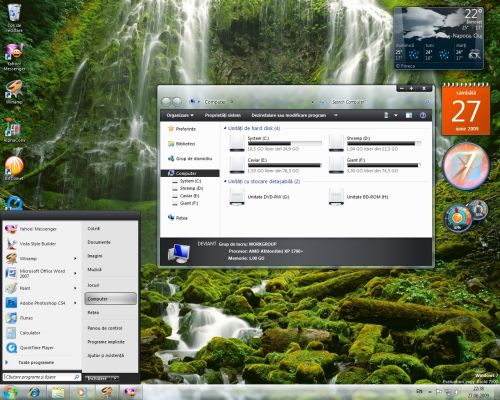Open iTunes from the Start menu
500x400 pixels.
pyautogui.click(x=41, y=318)
